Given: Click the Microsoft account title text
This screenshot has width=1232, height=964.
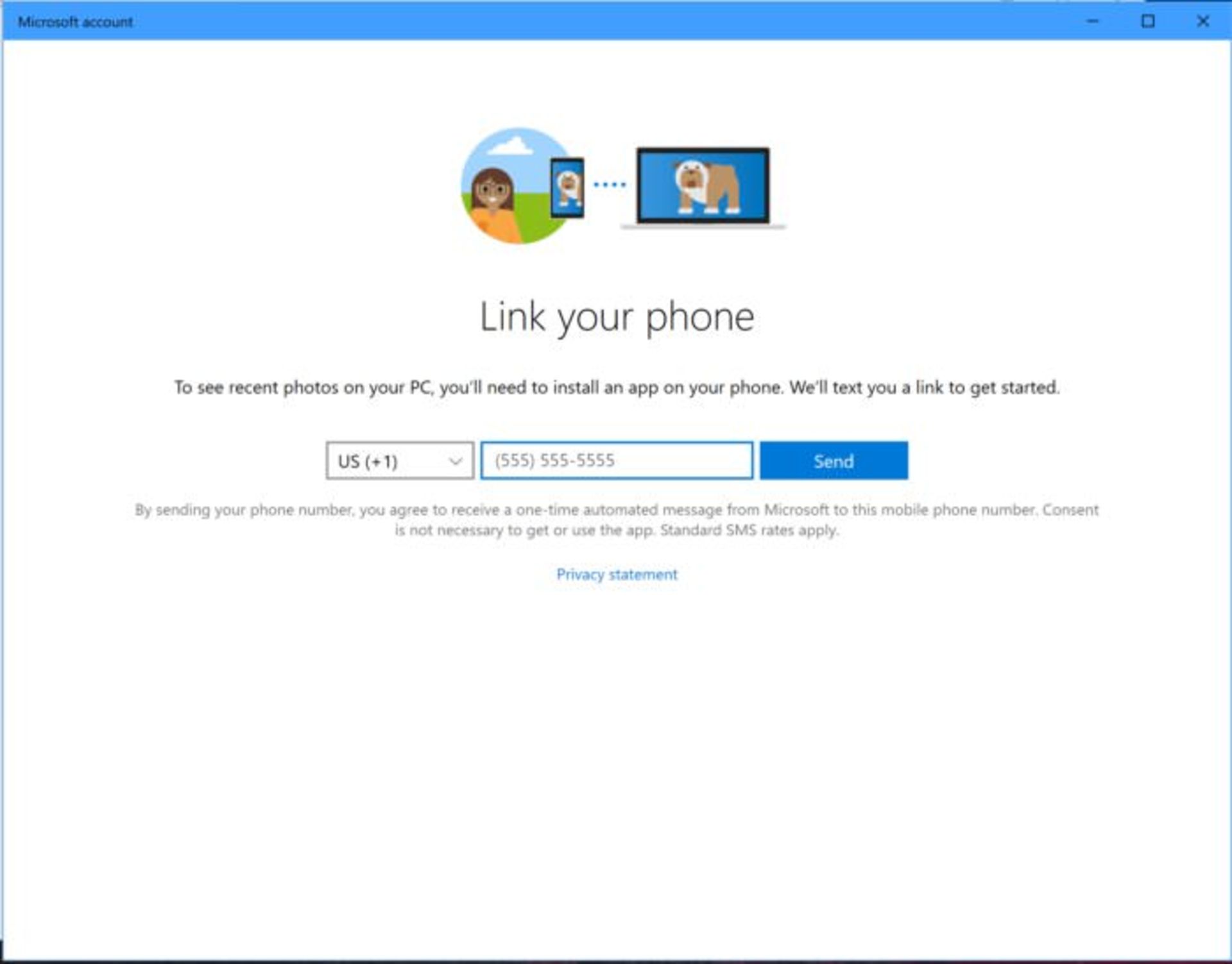Looking at the screenshot, I should click(75, 22).
